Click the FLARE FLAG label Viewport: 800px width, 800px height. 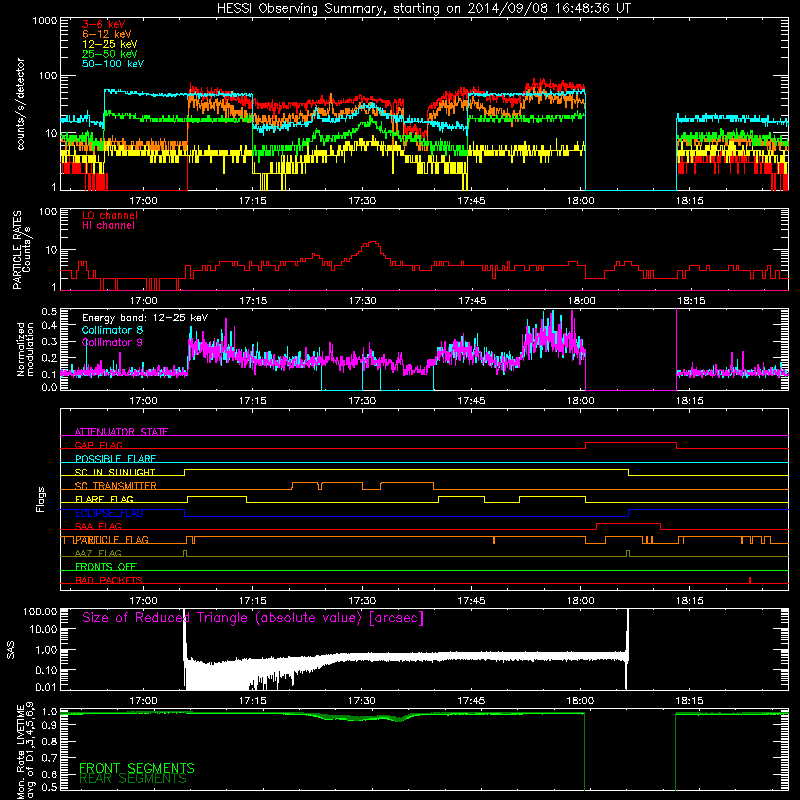[104, 499]
